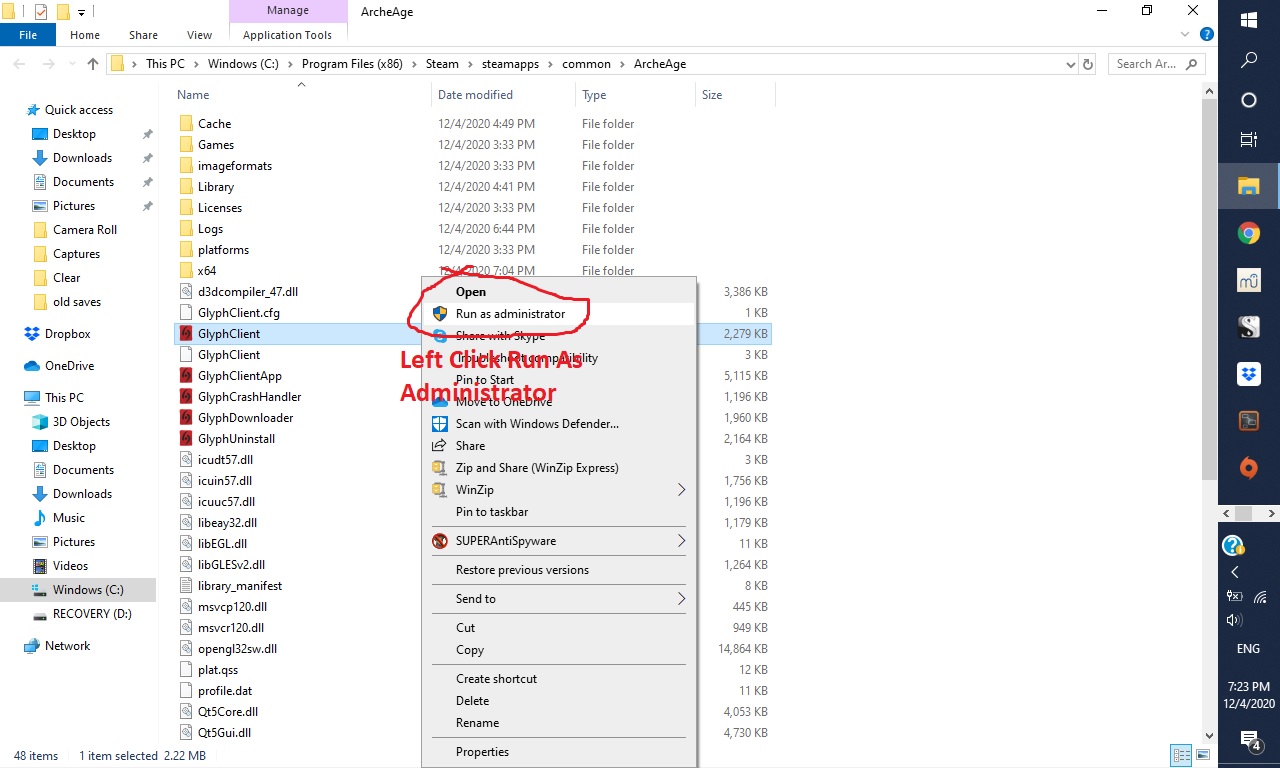
Task: Expand WinZip submenu arrow
Action: [x=682, y=490]
